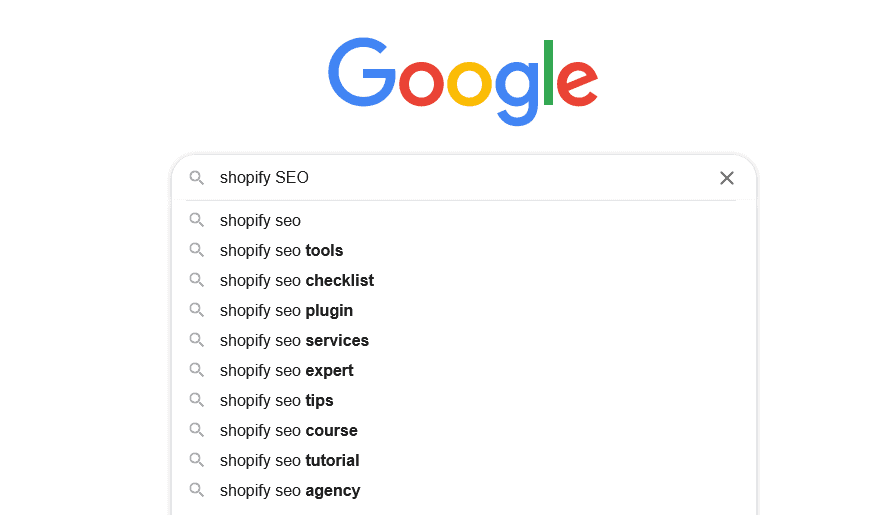893x515 pixels.
Task: Click the magnifier icon beside 'shopify seo course'
Action: [196, 430]
